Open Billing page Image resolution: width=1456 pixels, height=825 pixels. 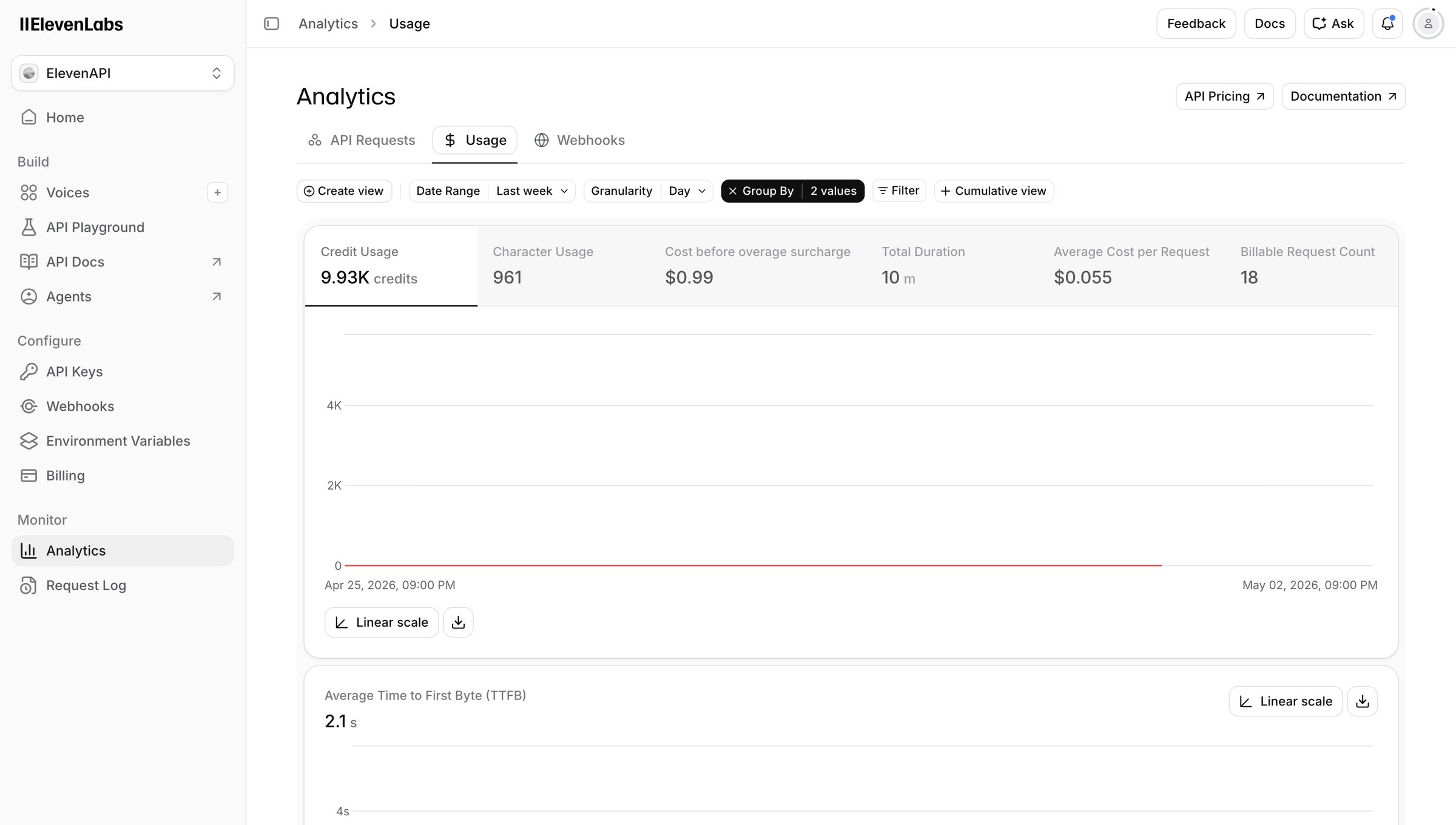[123, 476]
